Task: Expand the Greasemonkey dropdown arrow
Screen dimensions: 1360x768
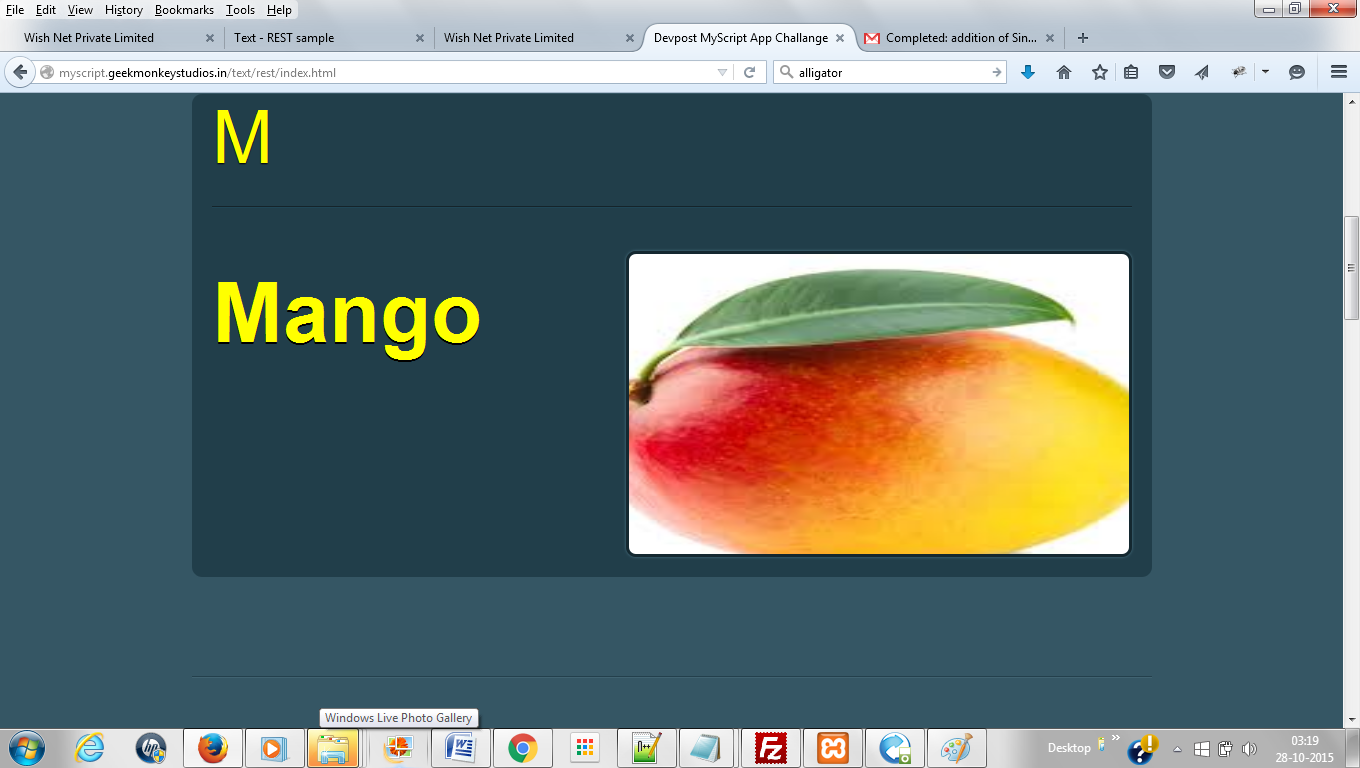Action: pyautogui.click(x=1265, y=72)
